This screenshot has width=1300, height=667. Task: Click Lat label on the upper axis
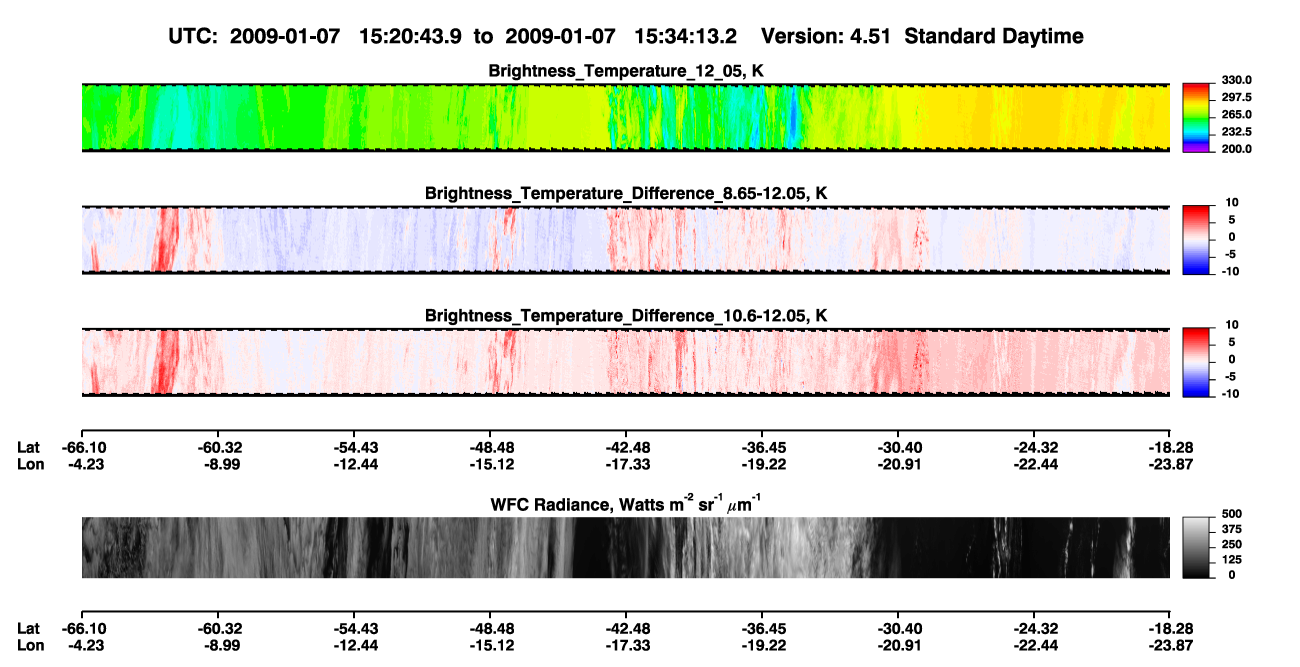[28, 447]
